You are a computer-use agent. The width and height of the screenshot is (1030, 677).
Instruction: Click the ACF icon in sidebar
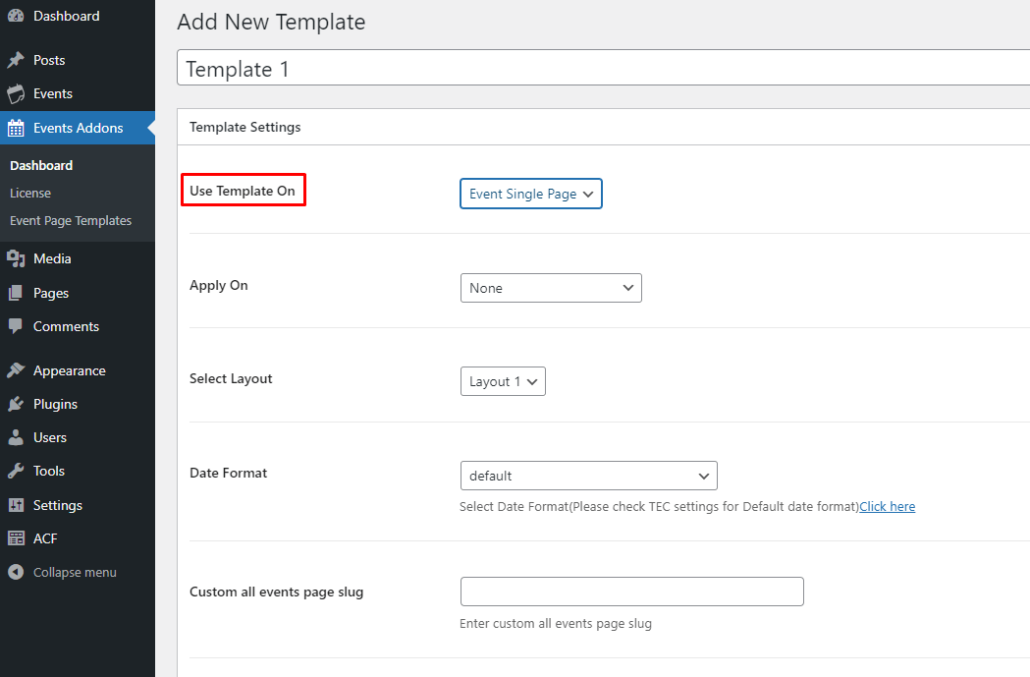[x=16, y=539]
